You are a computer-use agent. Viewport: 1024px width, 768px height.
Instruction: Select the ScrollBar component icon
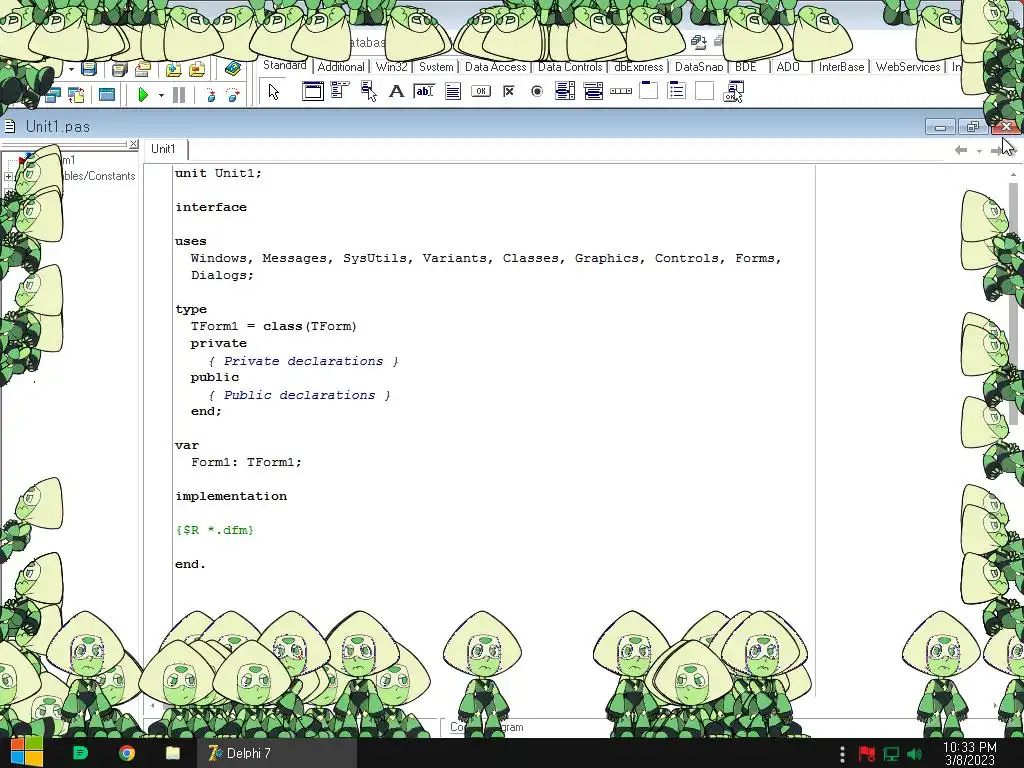(621, 91)
